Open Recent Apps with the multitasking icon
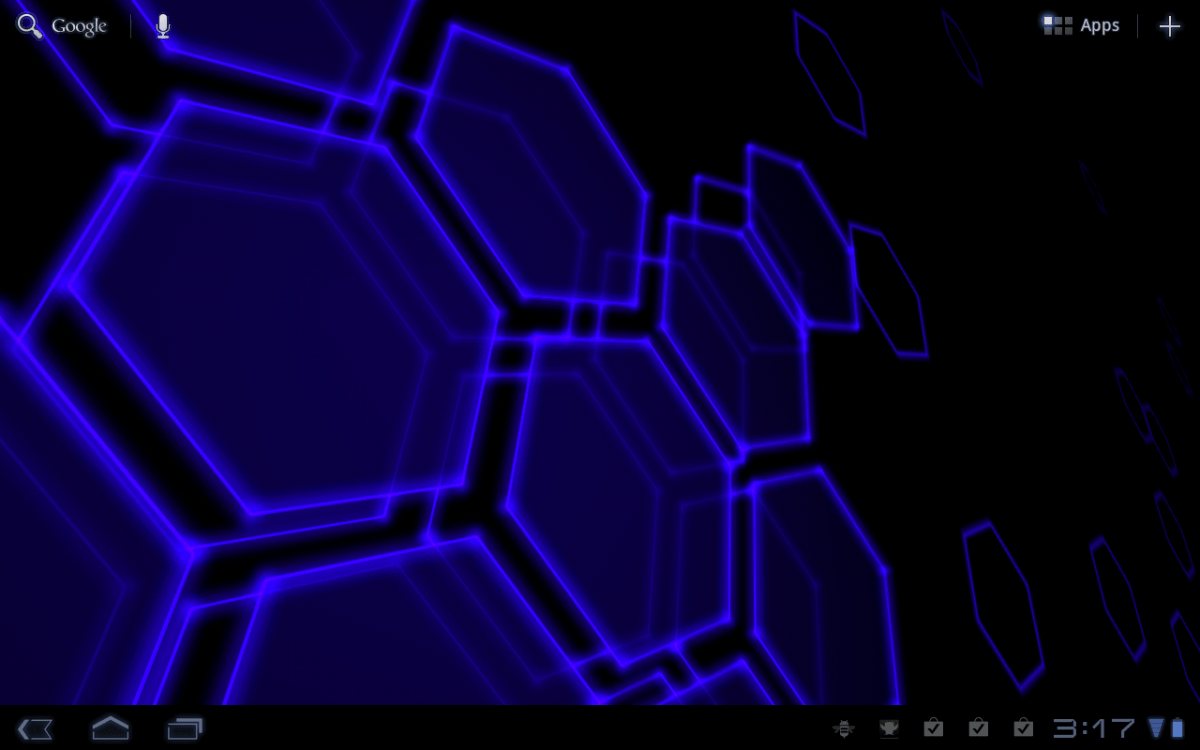 (x=186, y=728)
